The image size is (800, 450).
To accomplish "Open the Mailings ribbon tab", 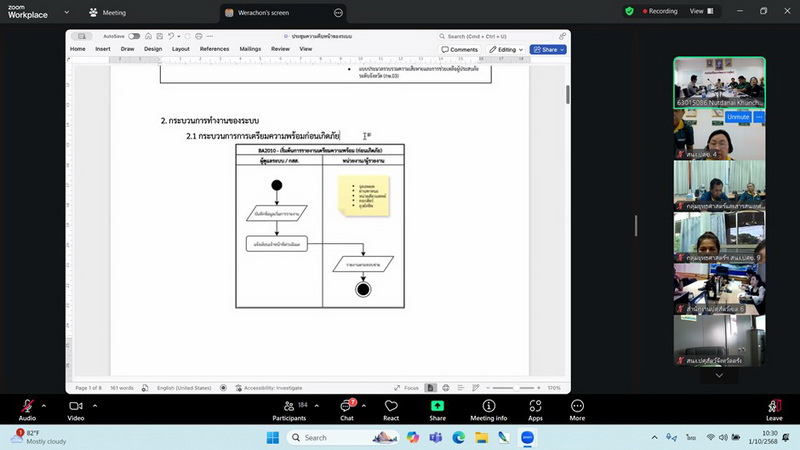I will pos(250,48).
